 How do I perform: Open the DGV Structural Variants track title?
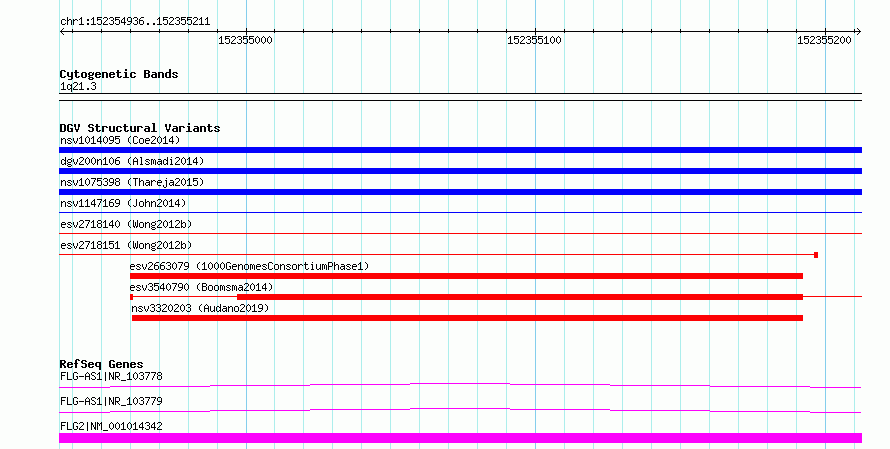click(x=140, y=128)
